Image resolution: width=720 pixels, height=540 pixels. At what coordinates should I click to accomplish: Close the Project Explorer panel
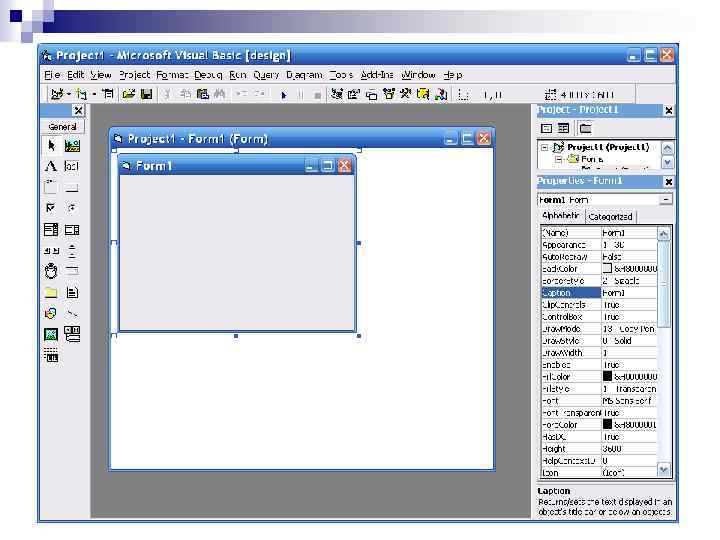669,111
